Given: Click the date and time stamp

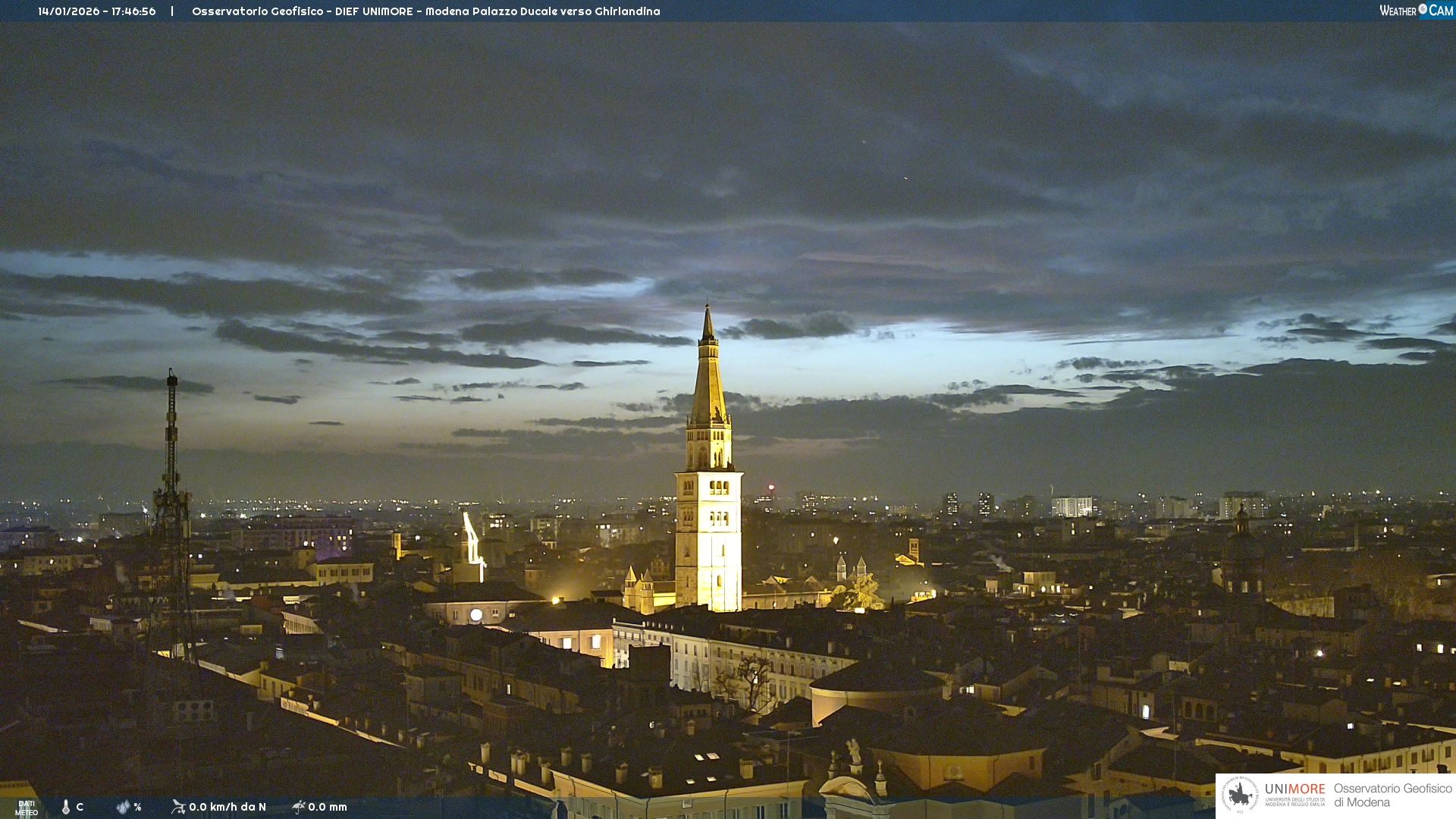Looking at the screenshot, I should (97, 11).
